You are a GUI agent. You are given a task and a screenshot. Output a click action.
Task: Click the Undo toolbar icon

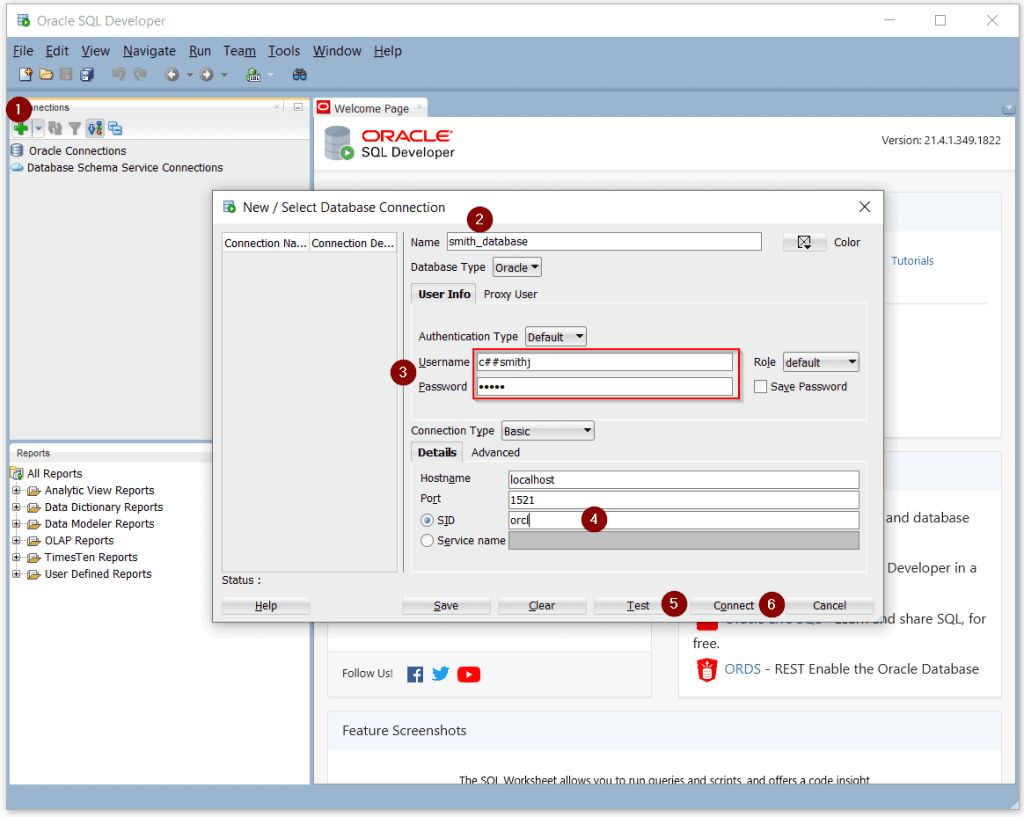[118, 74]
